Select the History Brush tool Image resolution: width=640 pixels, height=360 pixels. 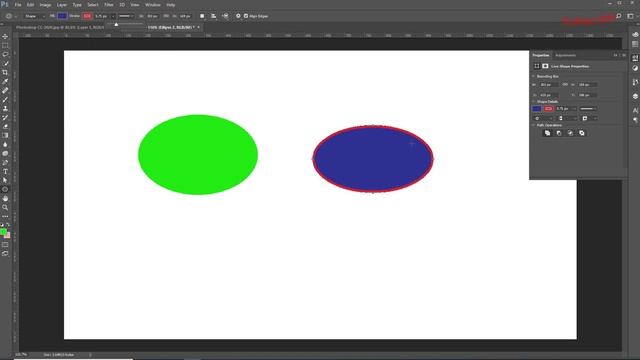point(5,117)
